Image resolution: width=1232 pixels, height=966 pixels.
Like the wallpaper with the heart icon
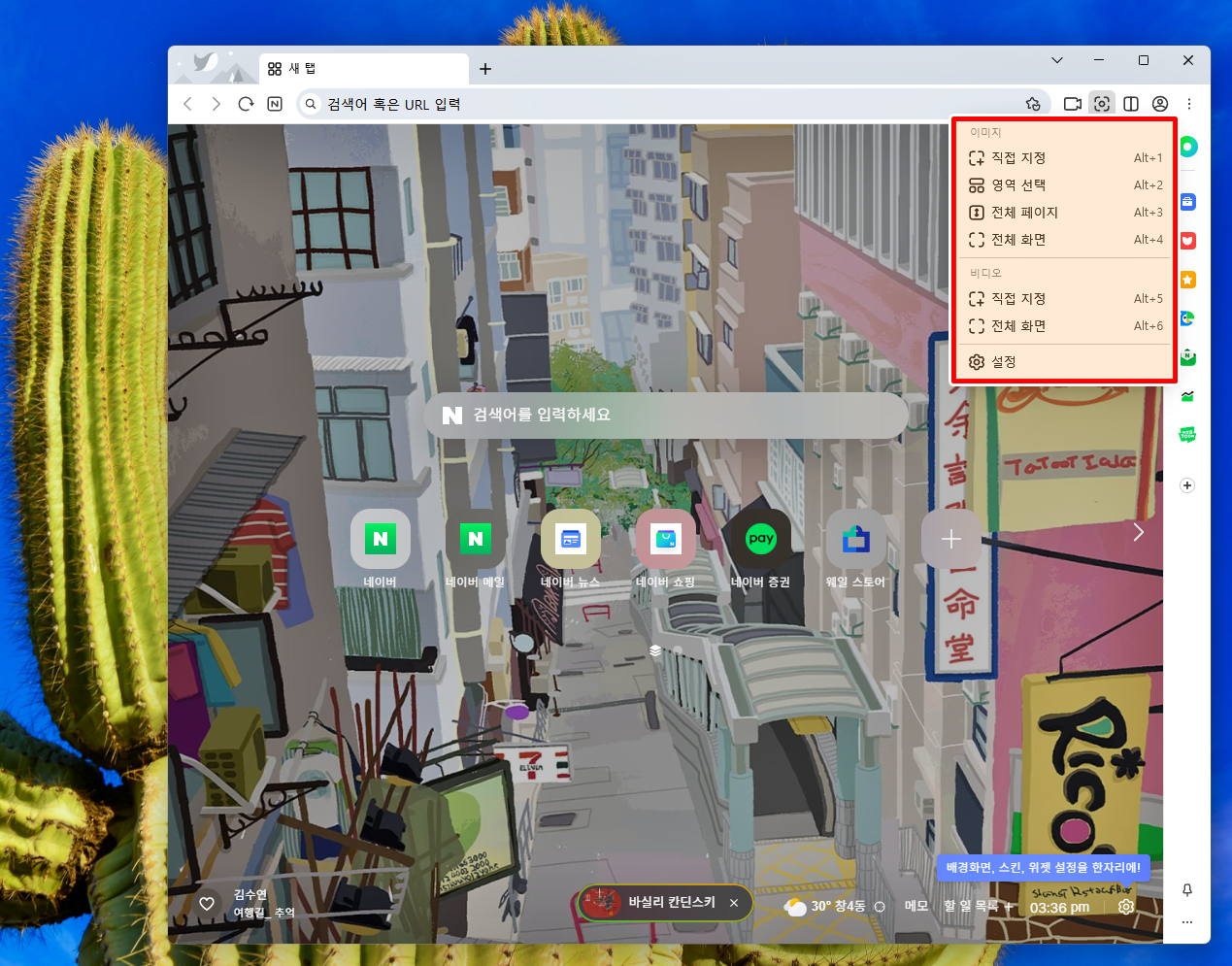click(207, 904)
